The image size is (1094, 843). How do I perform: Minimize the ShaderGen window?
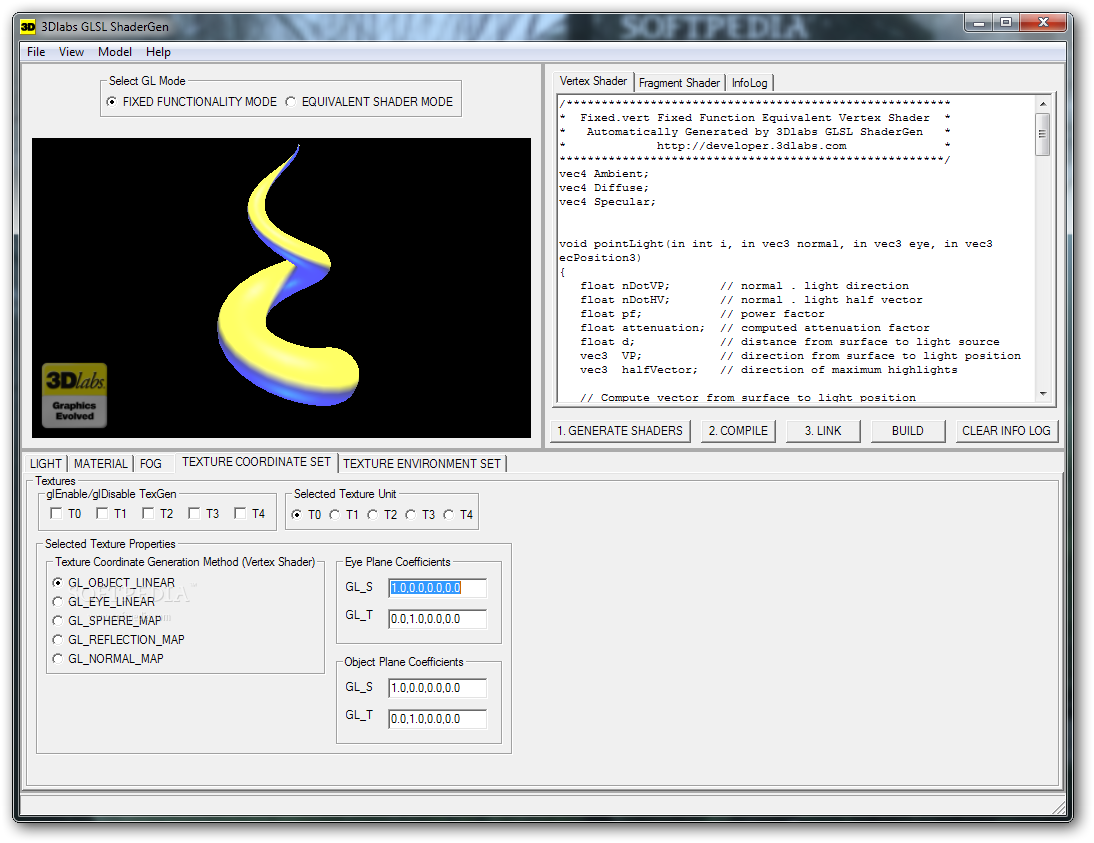[x=980, y=23]
